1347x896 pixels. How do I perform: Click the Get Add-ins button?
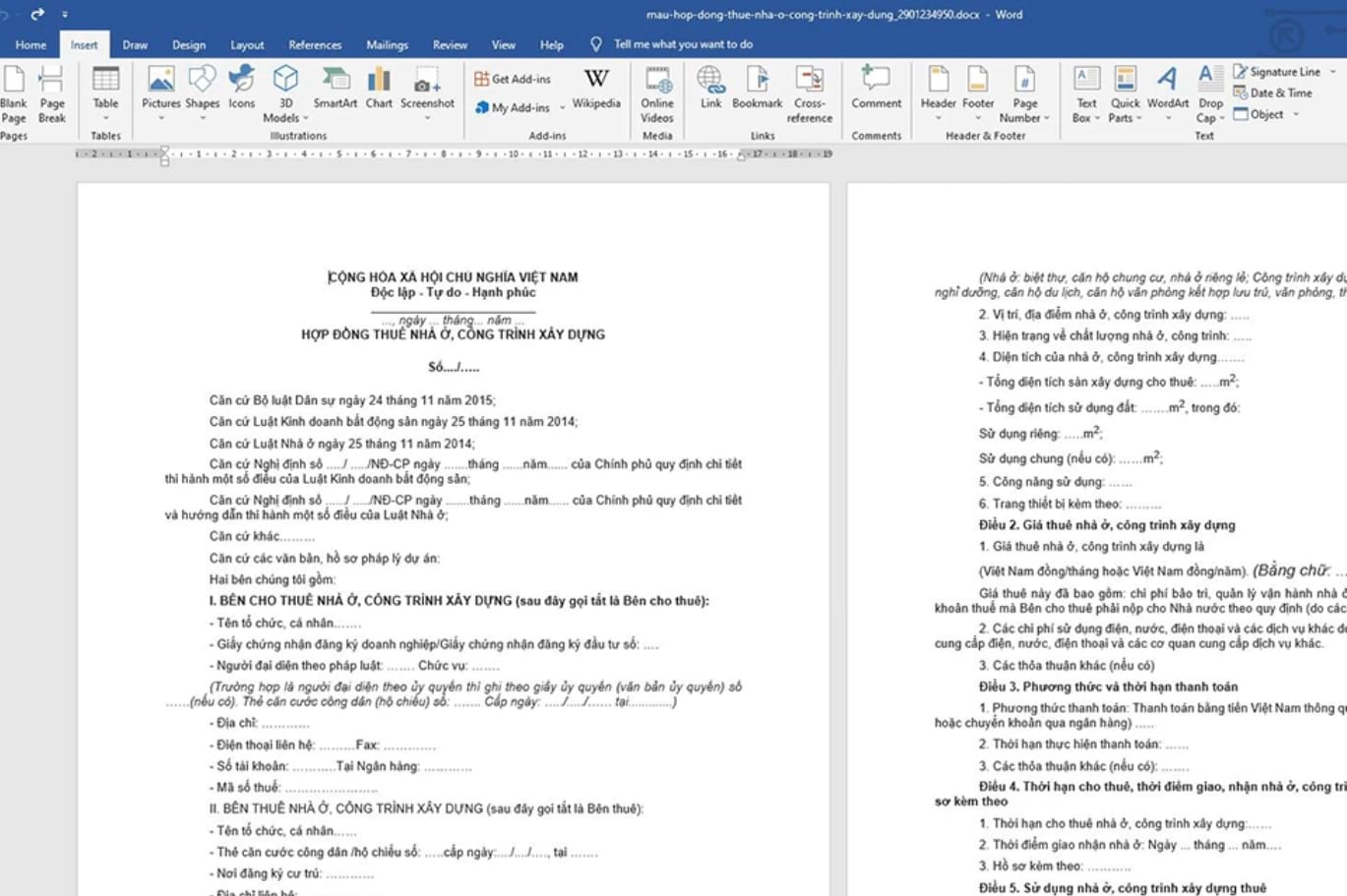(x=514, y=77)
